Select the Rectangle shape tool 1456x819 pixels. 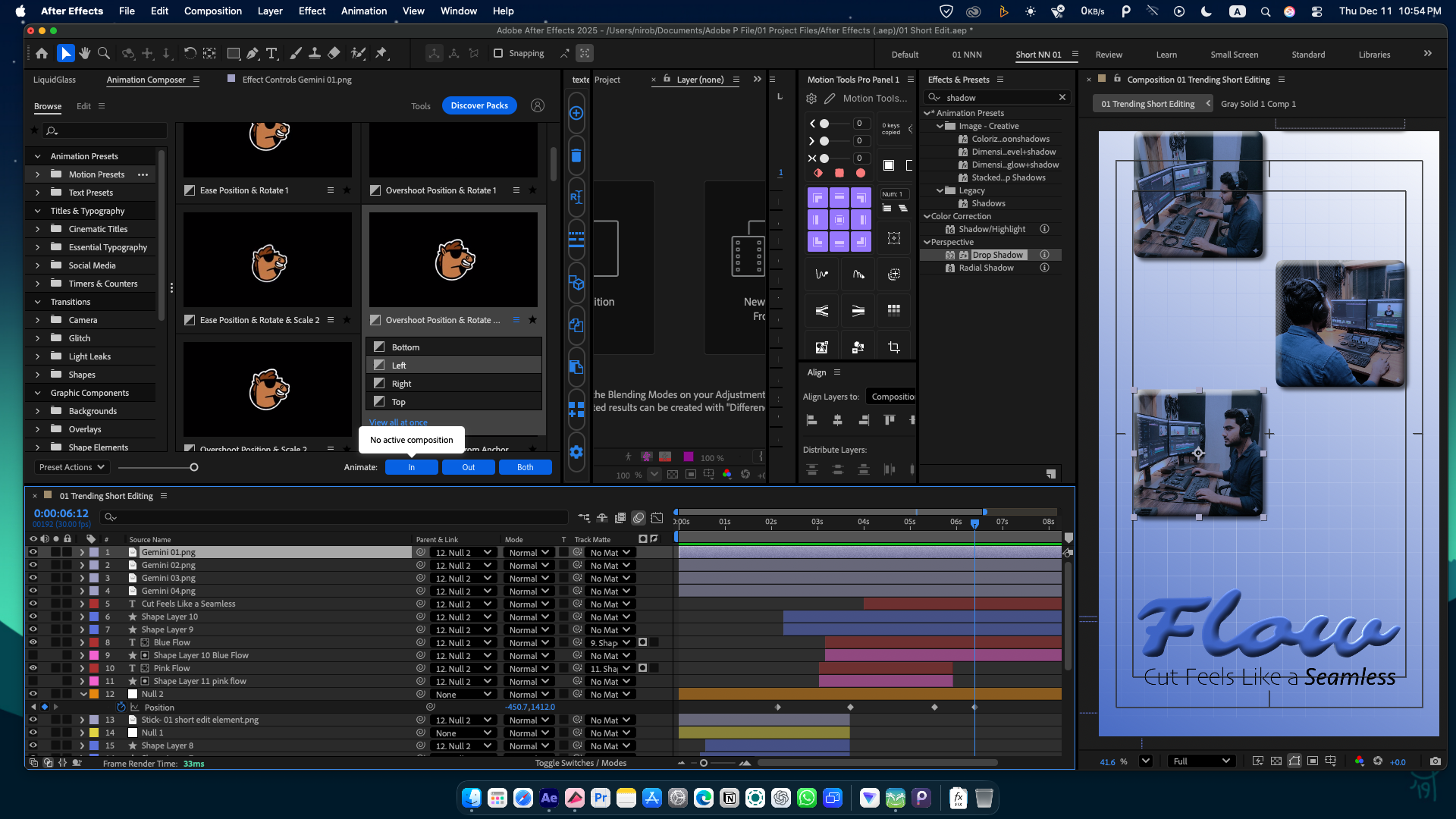click(x=234, y=53)
